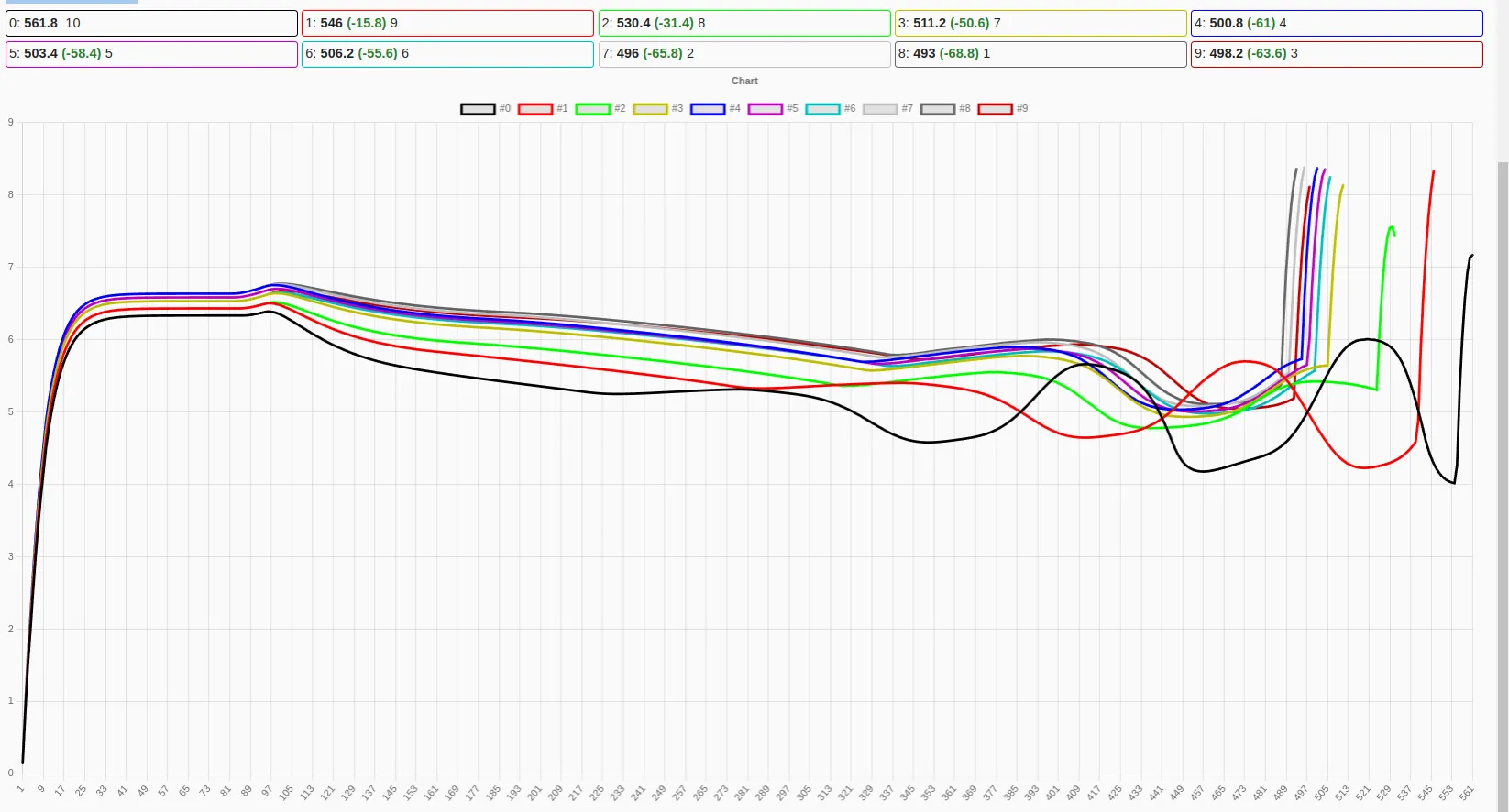1509x812 pixels.
Task: Hide the dark red #9 legend series
Action: pyautogui.click(x=1003, y=109)
